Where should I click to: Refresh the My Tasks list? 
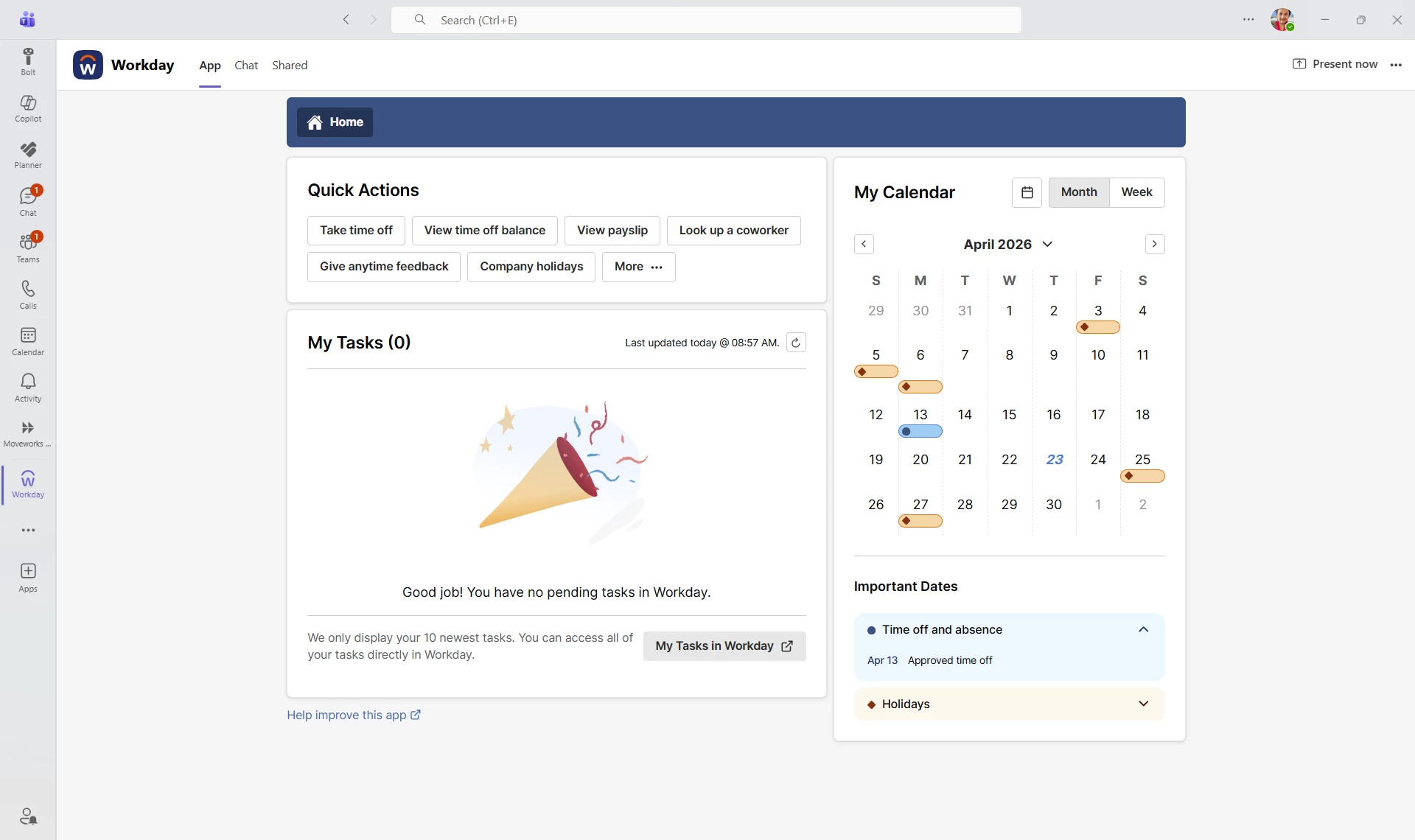(x=796, y=343)
